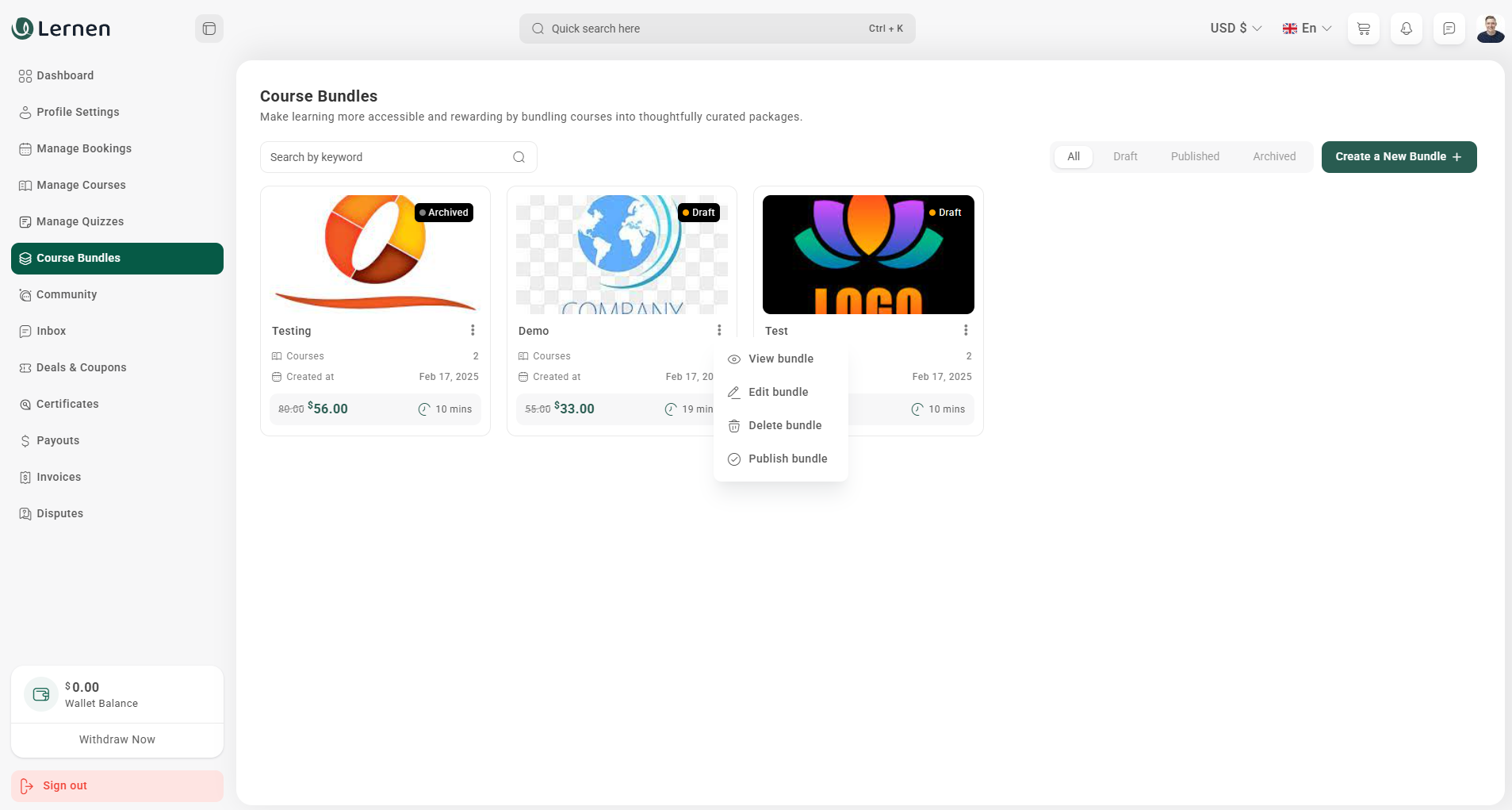Open the USD currency dropdown
Image resolution: width=1512 pixels, height=810 pixels.
(x=1234, y=28)
